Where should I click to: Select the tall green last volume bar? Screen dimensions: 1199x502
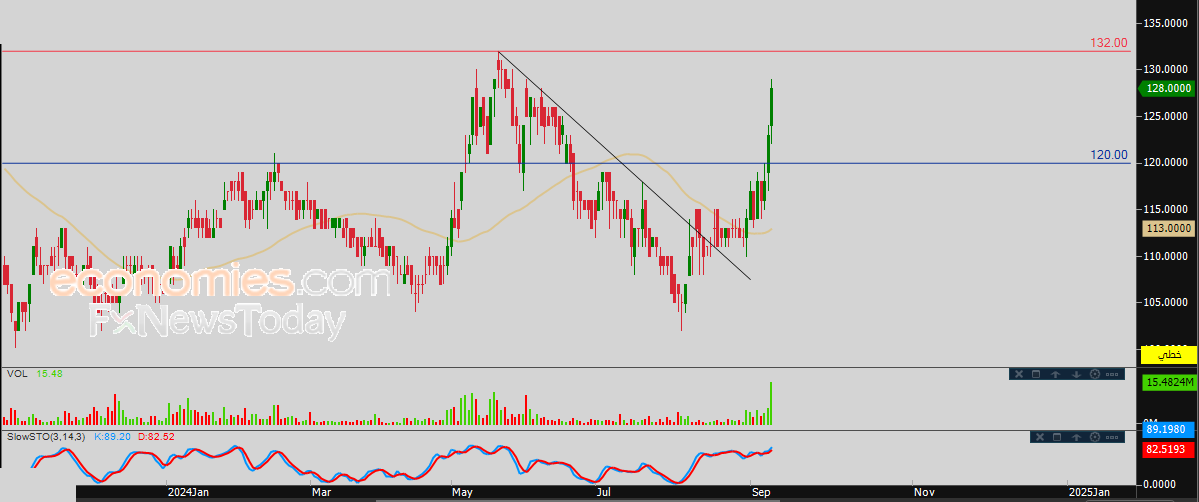772,403
